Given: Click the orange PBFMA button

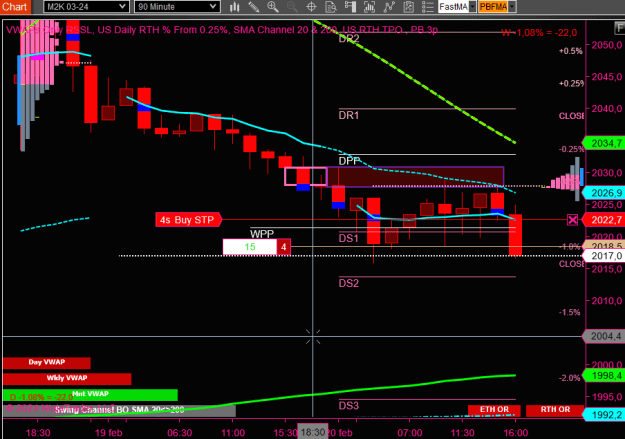Looking at the screenshot, I should pos(493,7).
